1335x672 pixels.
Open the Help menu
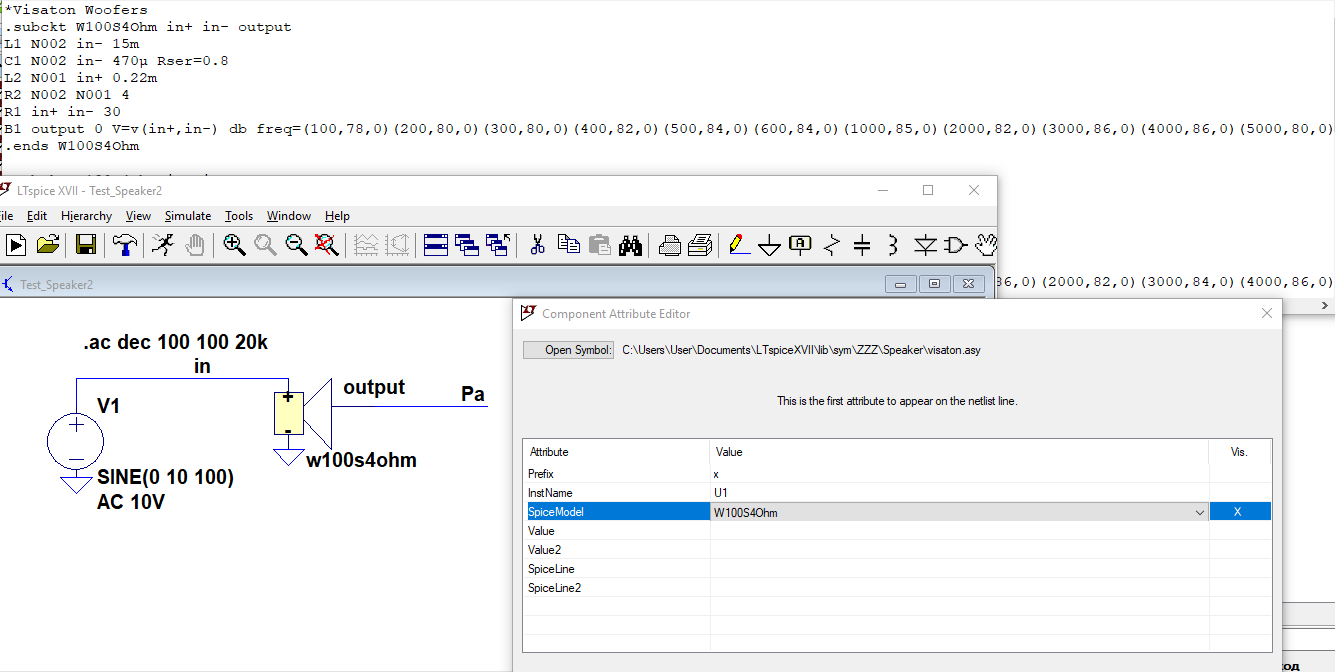pyautogui.click(x=338, y=216)
